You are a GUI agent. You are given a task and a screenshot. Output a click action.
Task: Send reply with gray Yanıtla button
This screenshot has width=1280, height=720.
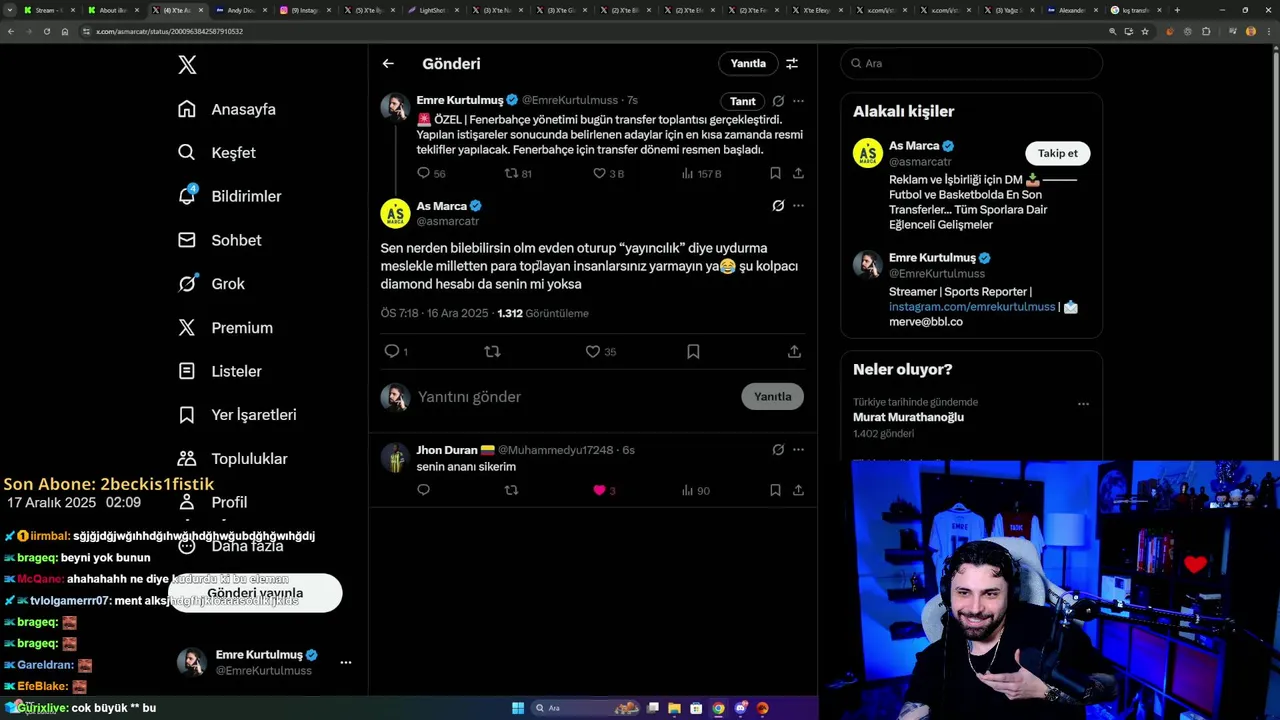tap(772, 397)
